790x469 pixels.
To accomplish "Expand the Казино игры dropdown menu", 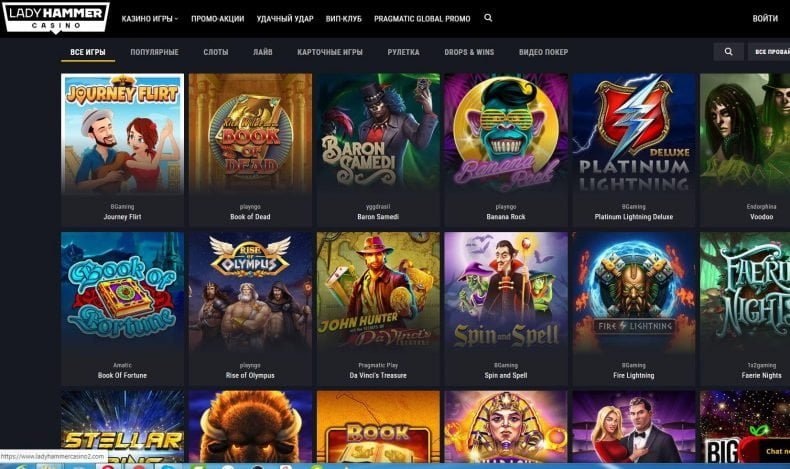I will point(150,19).
